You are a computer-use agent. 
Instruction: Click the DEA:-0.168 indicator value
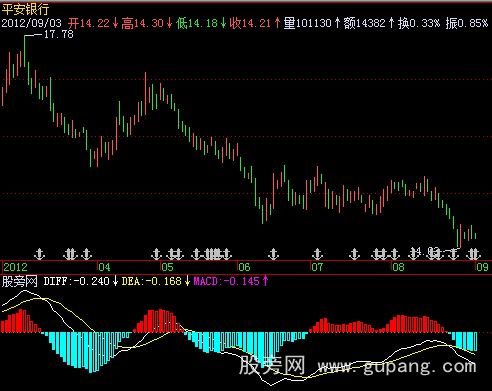click(151, 281)
